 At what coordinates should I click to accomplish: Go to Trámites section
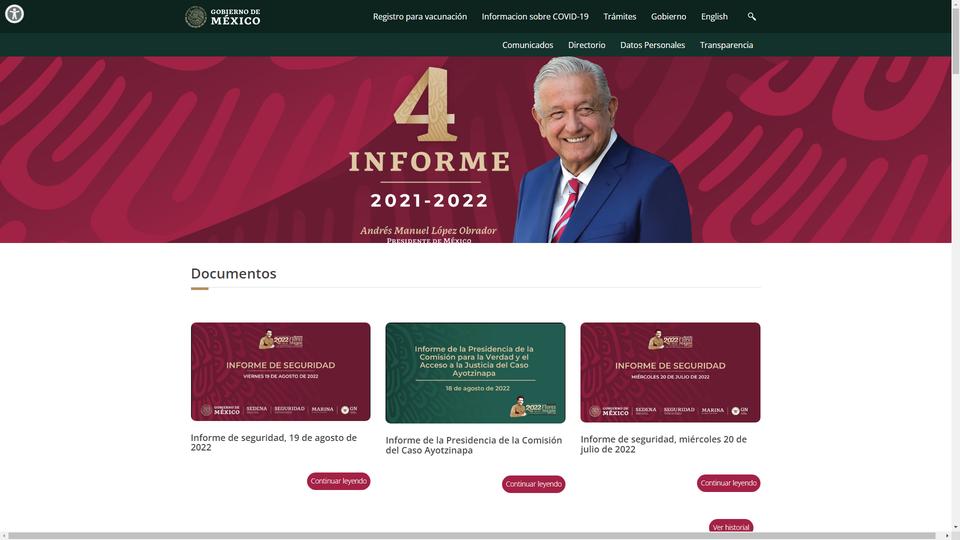619,17
